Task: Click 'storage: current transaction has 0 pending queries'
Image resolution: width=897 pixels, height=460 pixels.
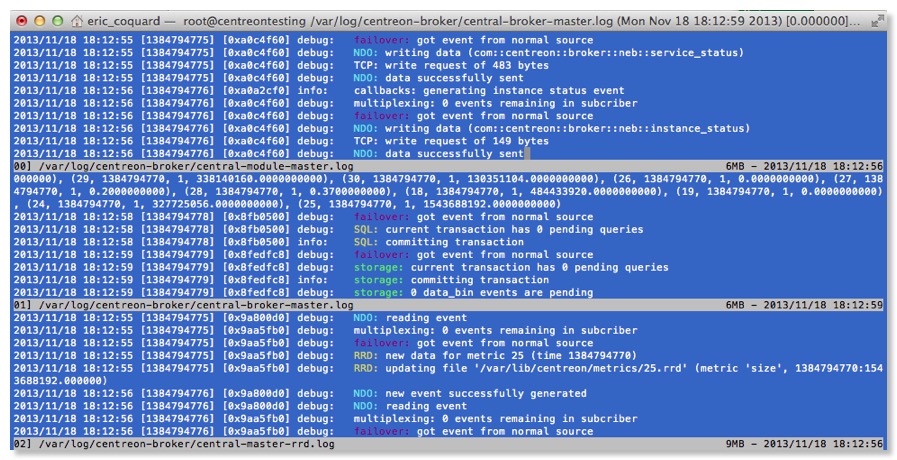Action: point(511,267)
